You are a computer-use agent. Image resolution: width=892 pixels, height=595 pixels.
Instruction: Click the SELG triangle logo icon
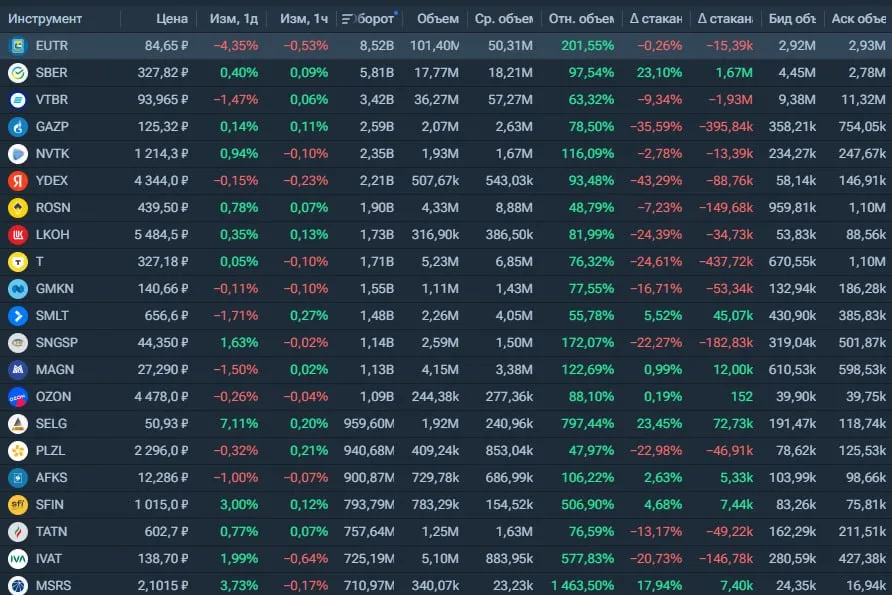[x=18, y=424]
